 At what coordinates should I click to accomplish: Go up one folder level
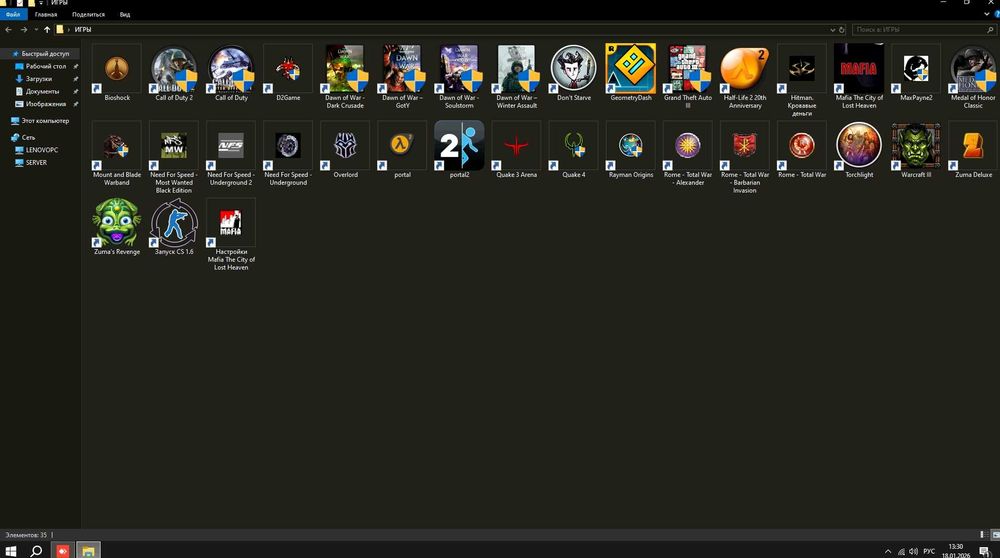pos(47,29)
